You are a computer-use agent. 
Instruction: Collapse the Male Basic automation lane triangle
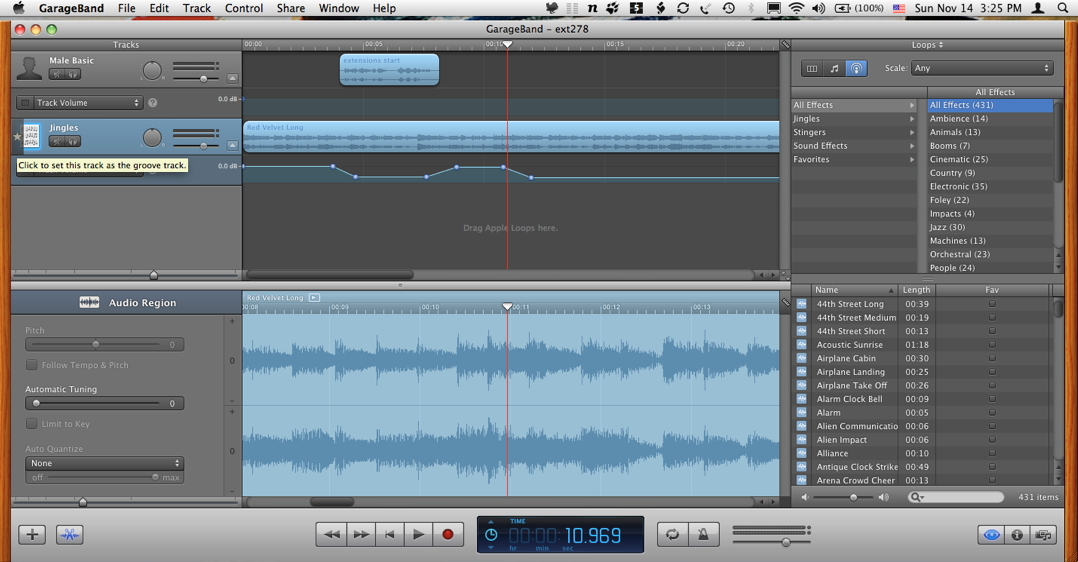click(x=232, y=78)
